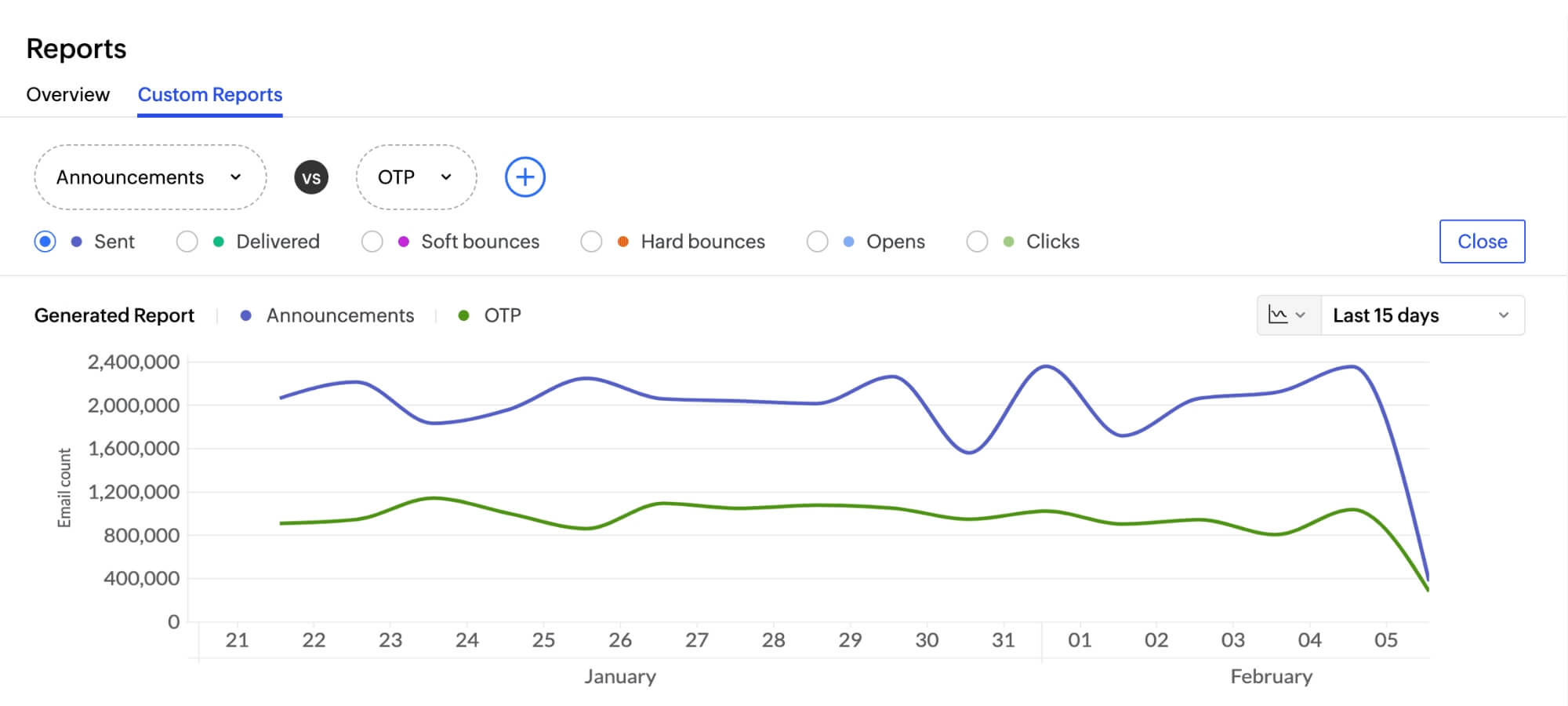The image size is (1568, 706).
Task: Open the Last 15 days range dropdown
Action: (1421, 315)
